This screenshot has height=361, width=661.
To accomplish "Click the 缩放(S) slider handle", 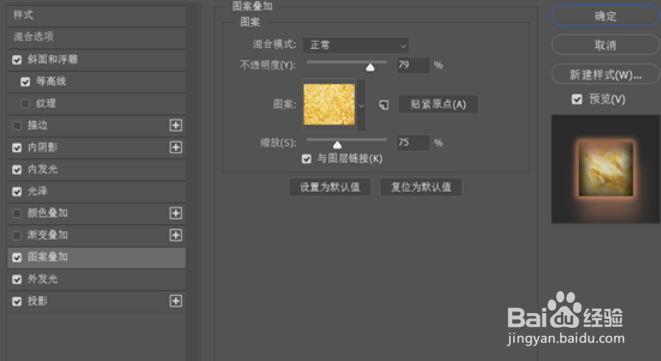I will coord(337,145).
